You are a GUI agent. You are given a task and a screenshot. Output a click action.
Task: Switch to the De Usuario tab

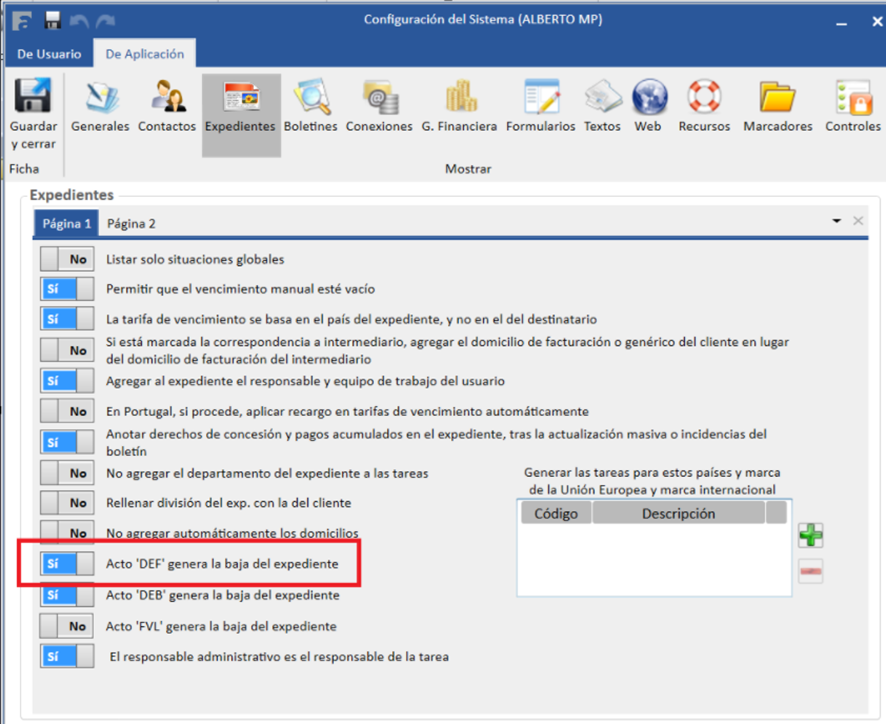point(49,54)
